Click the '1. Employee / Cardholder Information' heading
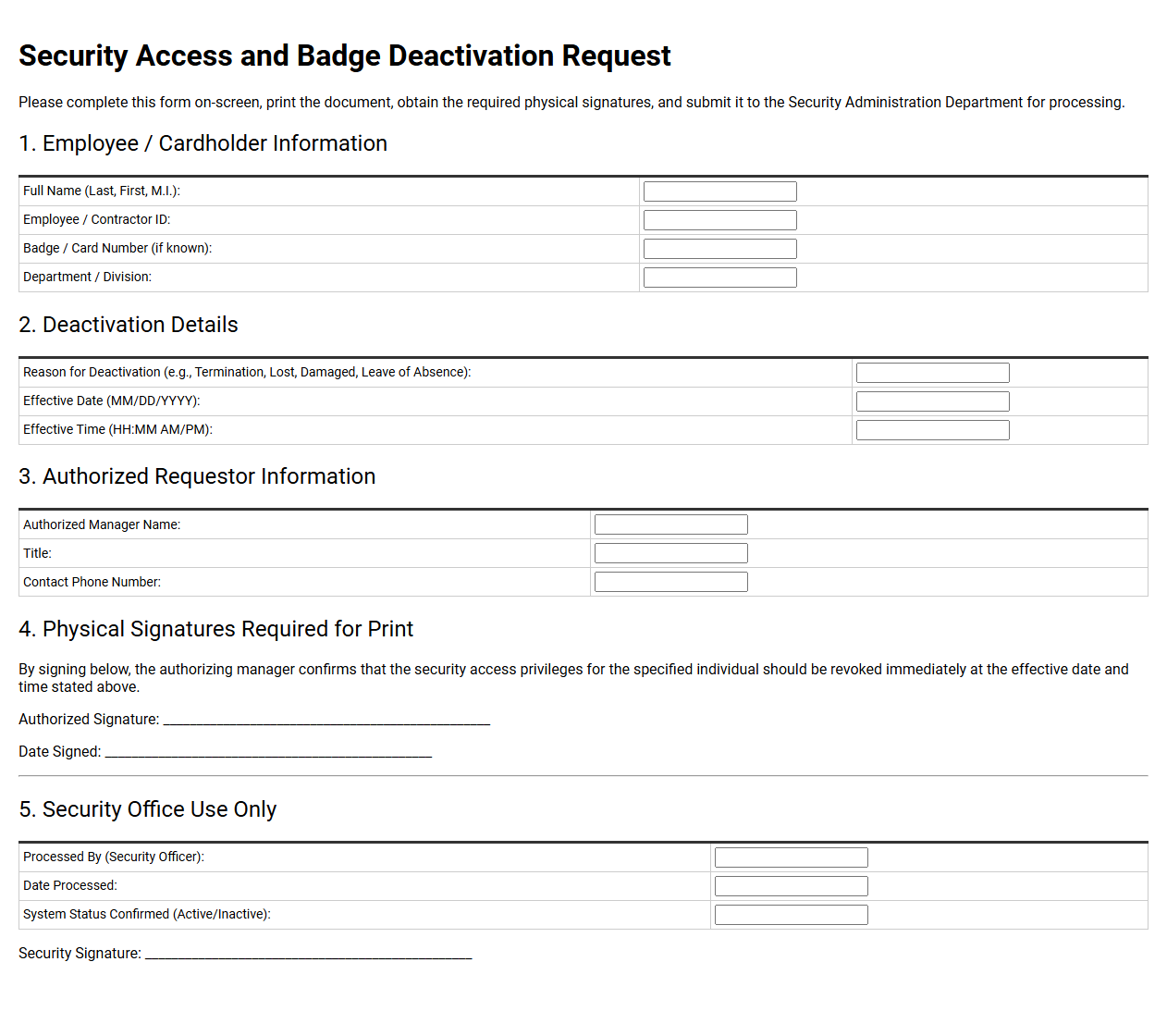The height and width of the screenshot is (1036, 1167). point(203,143)
